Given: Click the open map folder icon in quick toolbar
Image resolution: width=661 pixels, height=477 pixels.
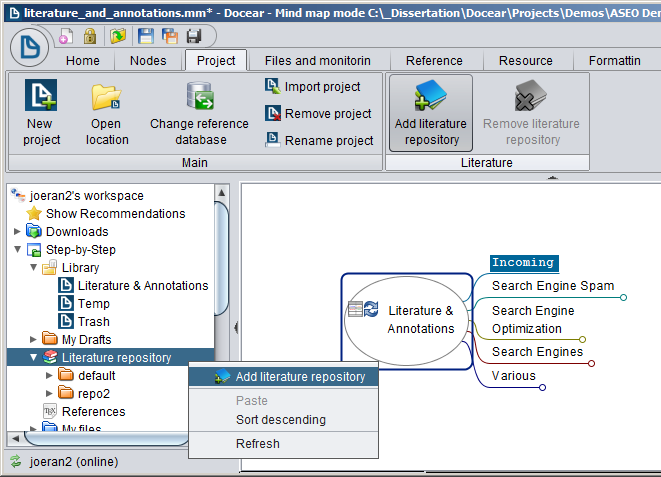Looking at the screenshot, I should click(x=118, y=36).
